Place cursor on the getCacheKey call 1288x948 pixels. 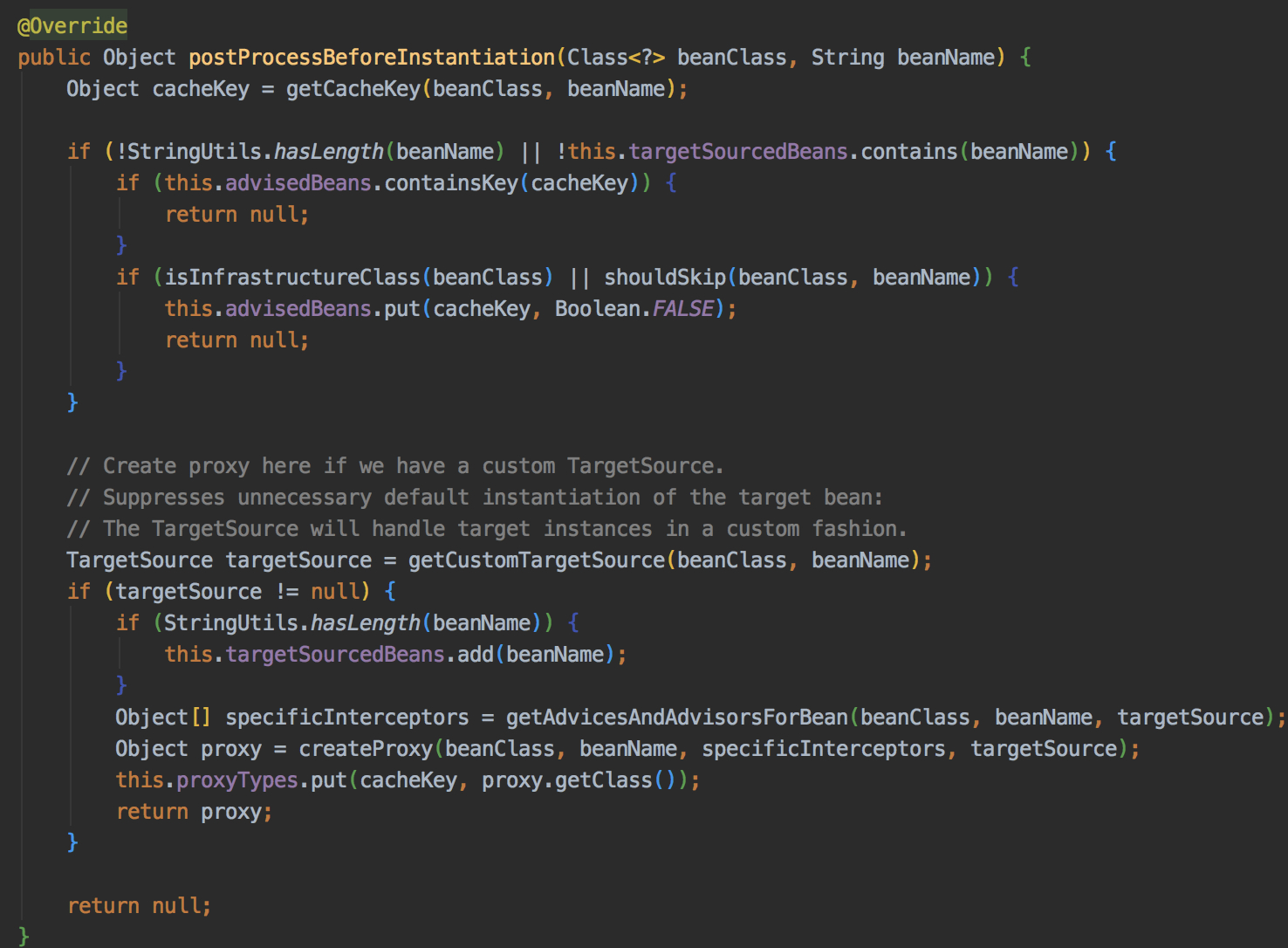353,89
